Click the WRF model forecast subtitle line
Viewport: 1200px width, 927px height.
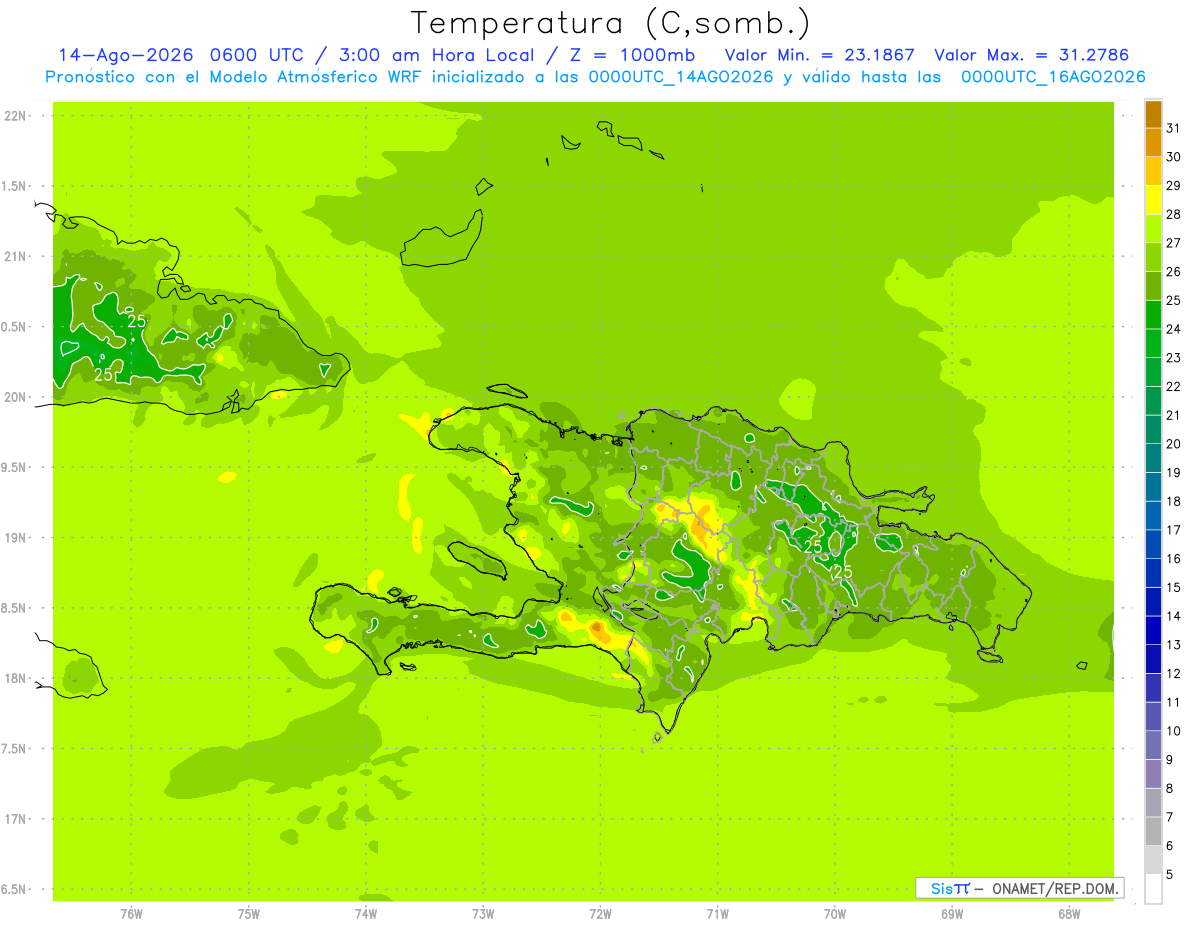(596, 77)
